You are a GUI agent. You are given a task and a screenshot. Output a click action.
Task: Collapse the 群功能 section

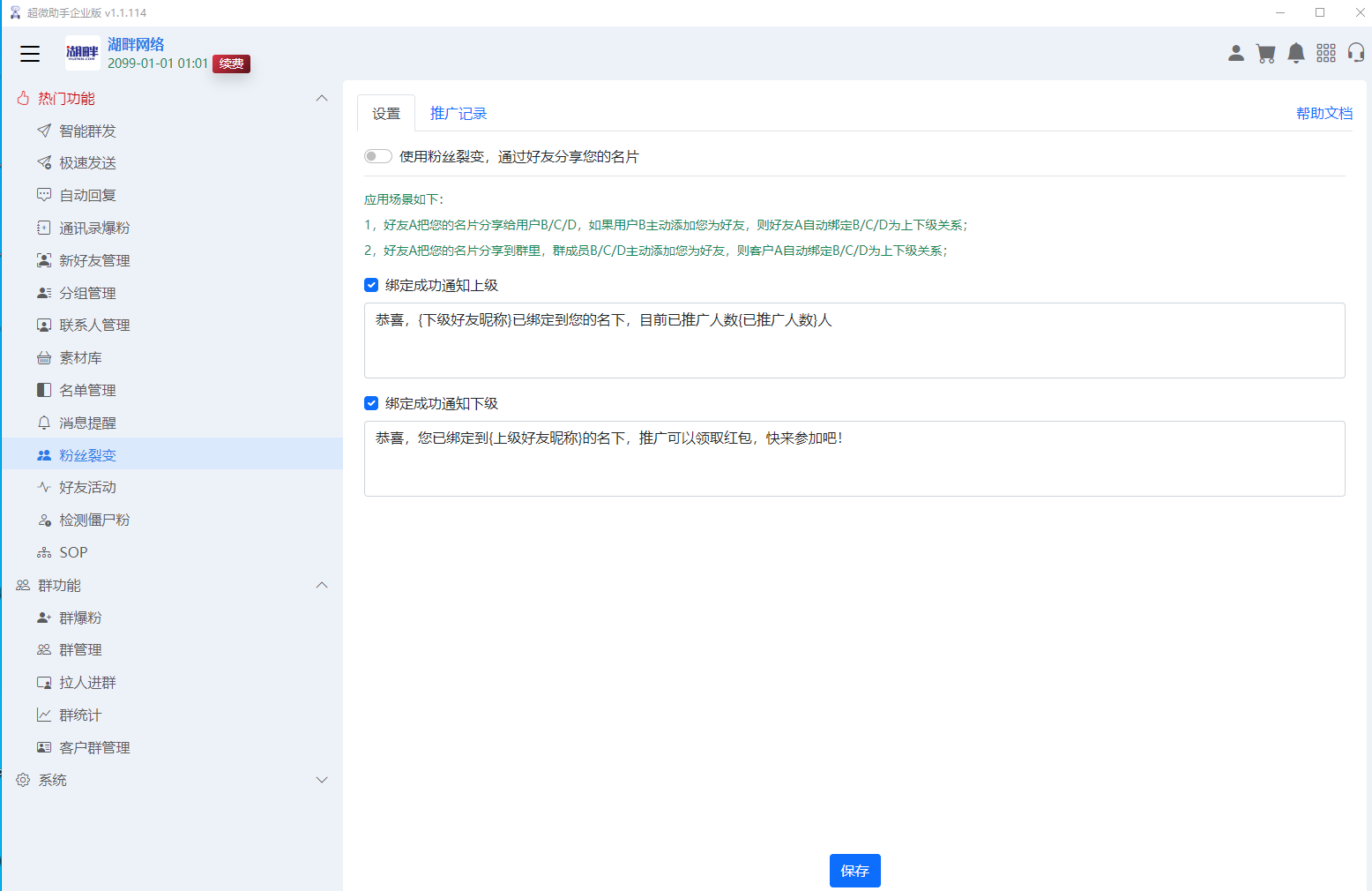[x=322, y=585]
